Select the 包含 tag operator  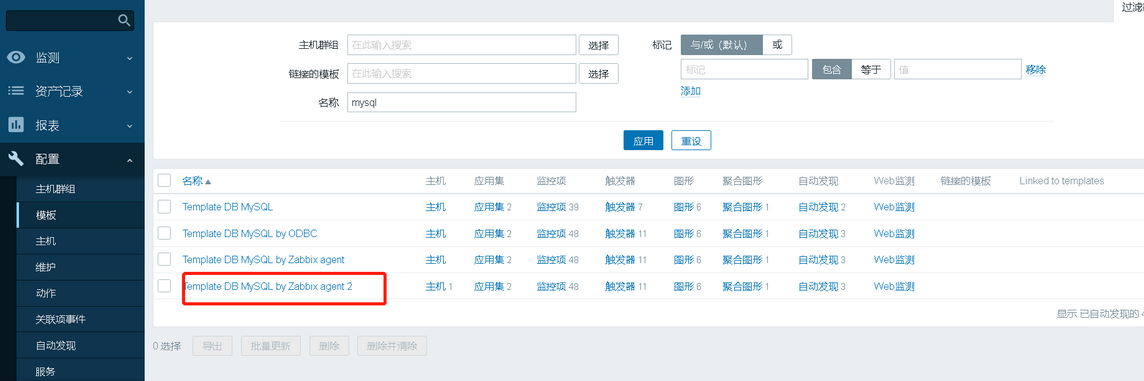[x=832, y=69]
